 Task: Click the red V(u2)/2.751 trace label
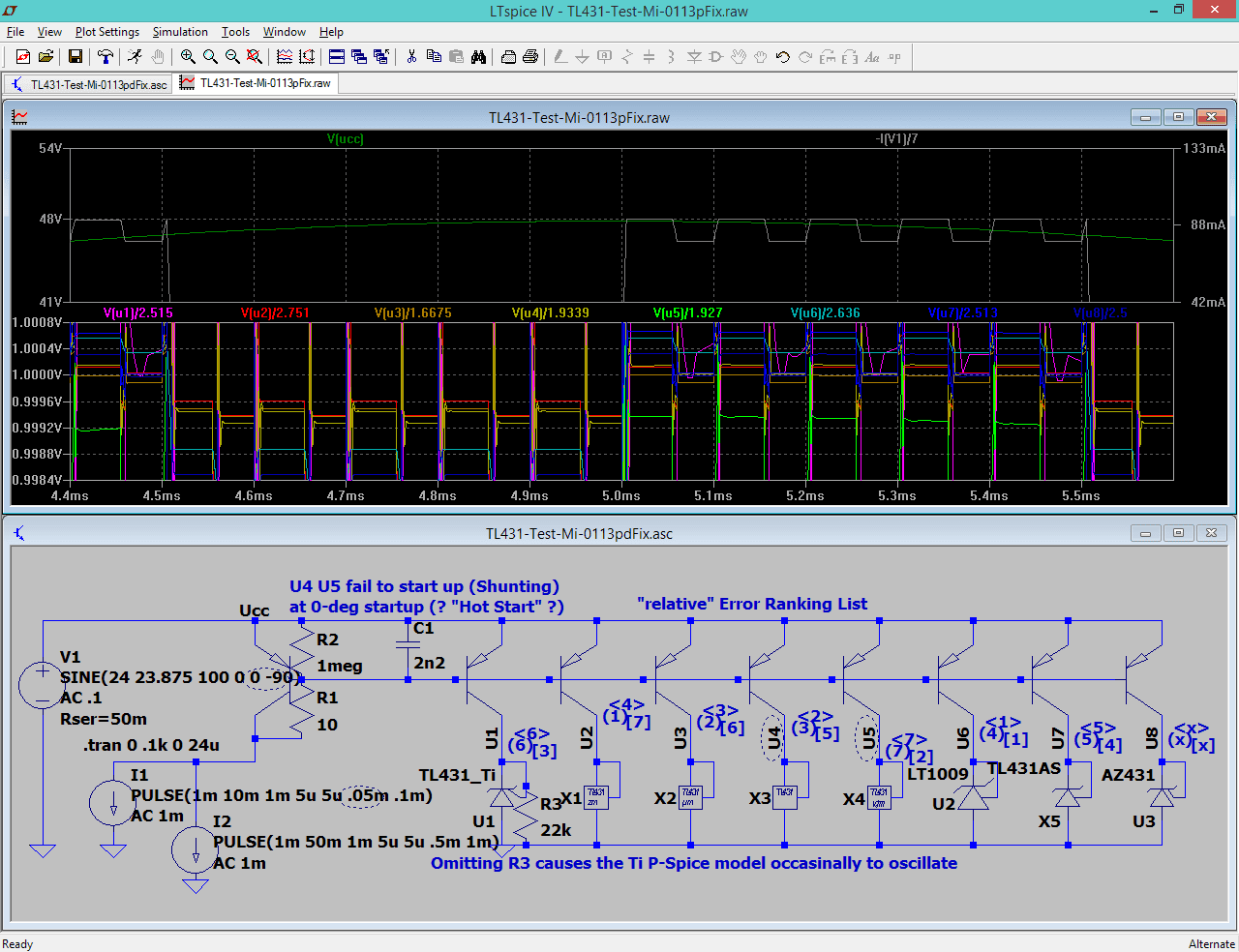pos(275,312)
